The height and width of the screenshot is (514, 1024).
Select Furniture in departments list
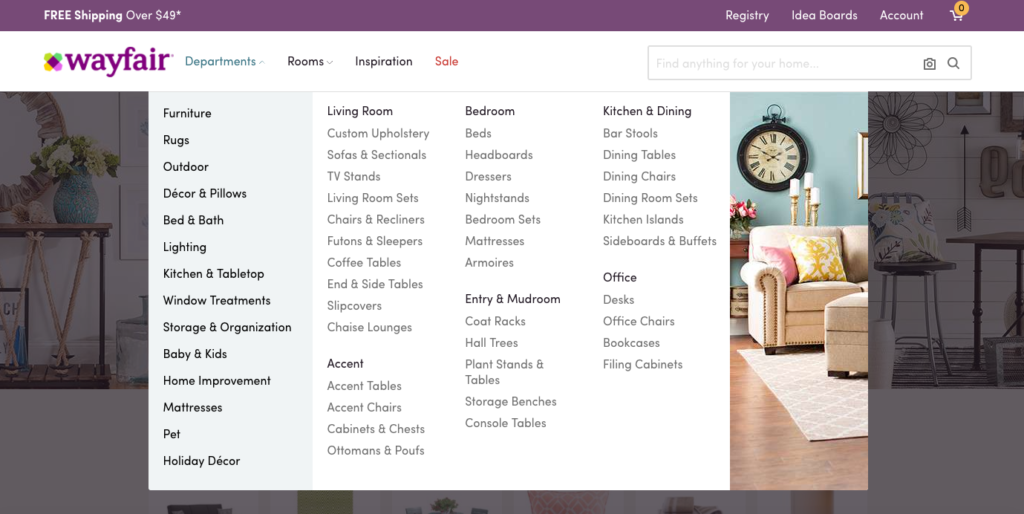tap(187, 113)
